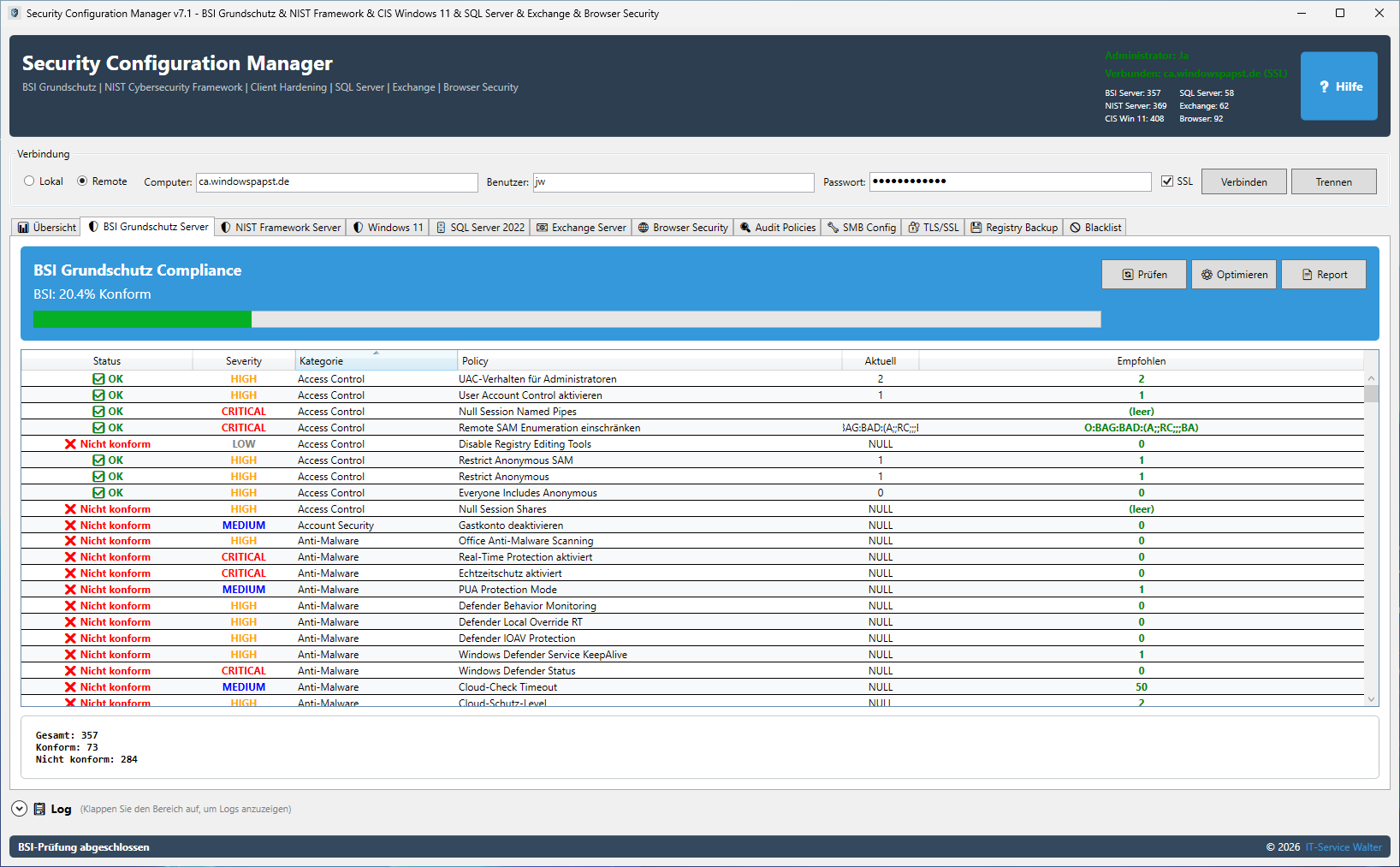Open the SQL Server 2022 tab

point(480,228)
